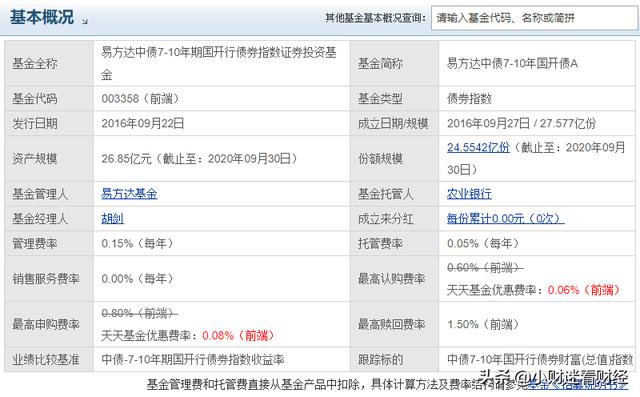Click the tracking target 中债7-10年国开行债券财富(总值)指数 cell
640x397 pixels.
point(537,359)
